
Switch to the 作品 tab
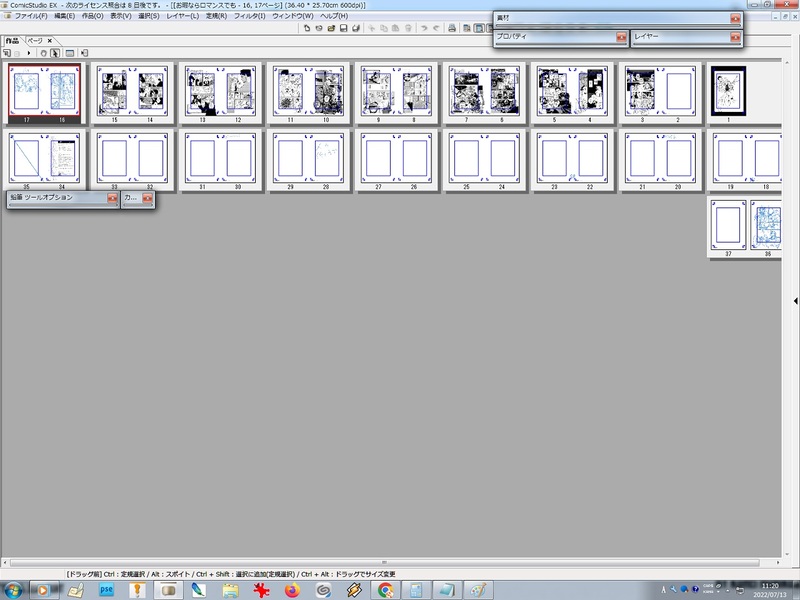12,41
